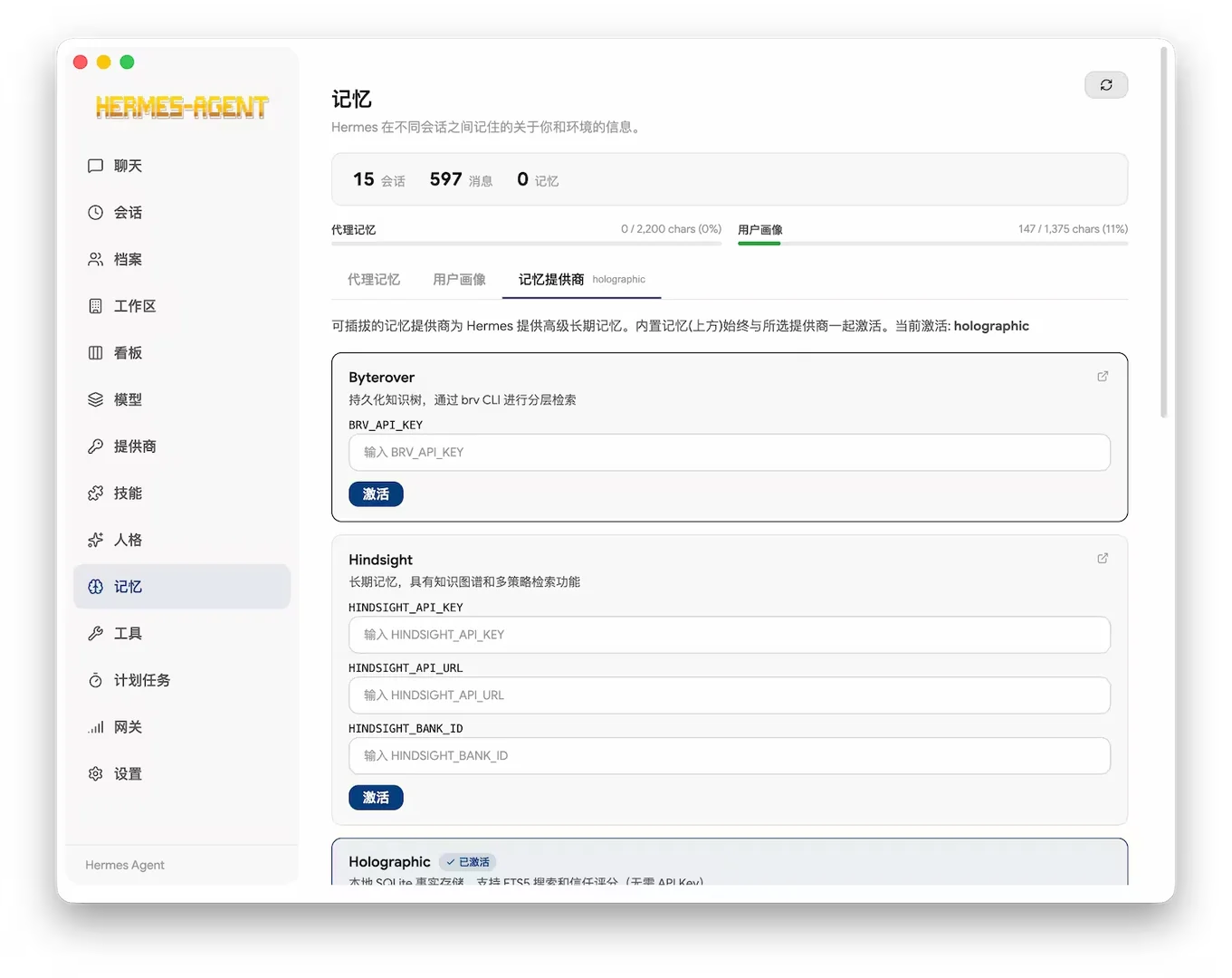
Task: Click the '0 / 2,200 chars (0%)' text
Action: tap(671, 229)
